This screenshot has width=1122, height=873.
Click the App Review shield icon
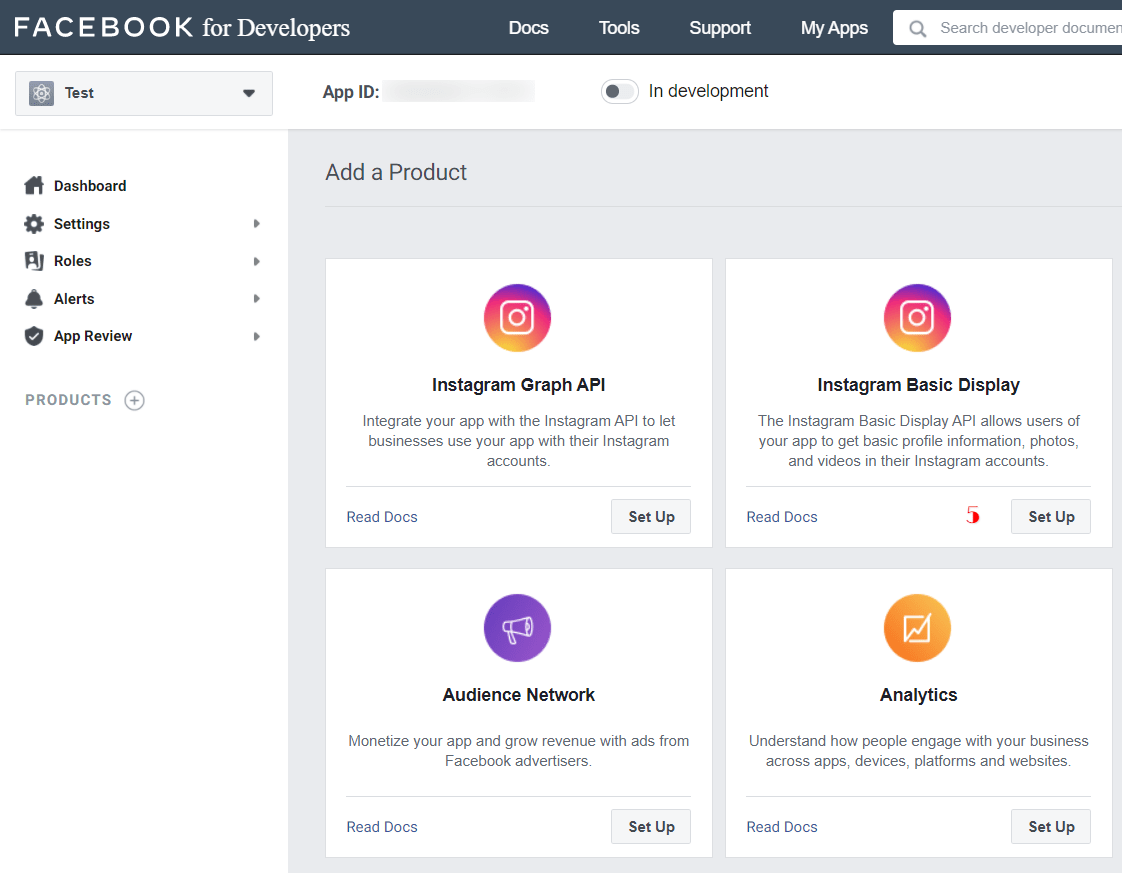[x=34, y=336]
